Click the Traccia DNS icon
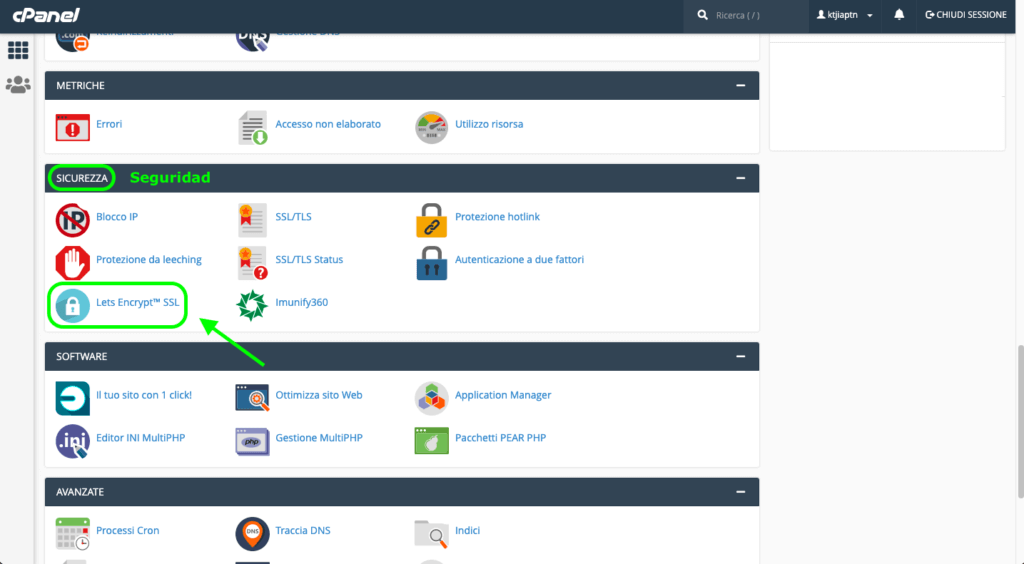Image resolution: width=1024 pixels, height=564 pixels. click(x=252, y=534)
